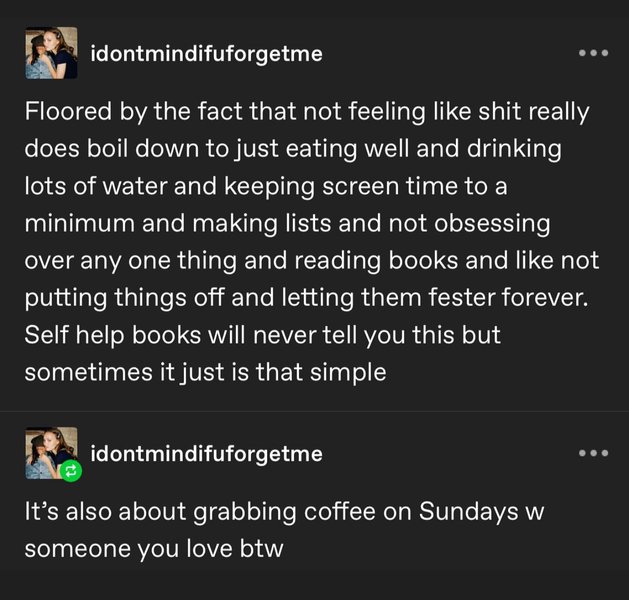Visit idontmindifuforgetme blog from the top post

point(207,54)
